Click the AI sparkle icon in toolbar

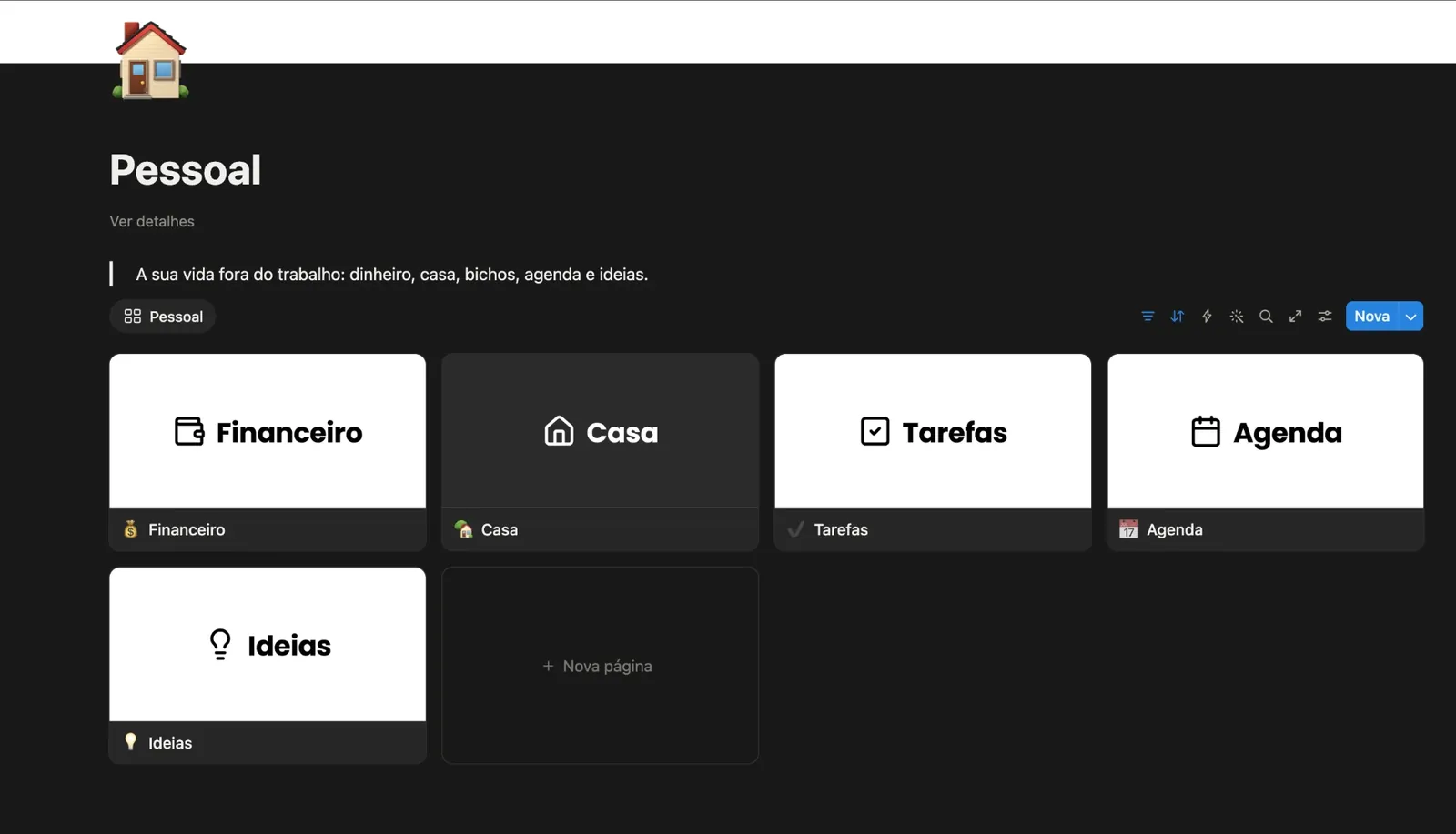click(x=1237, y=317)
